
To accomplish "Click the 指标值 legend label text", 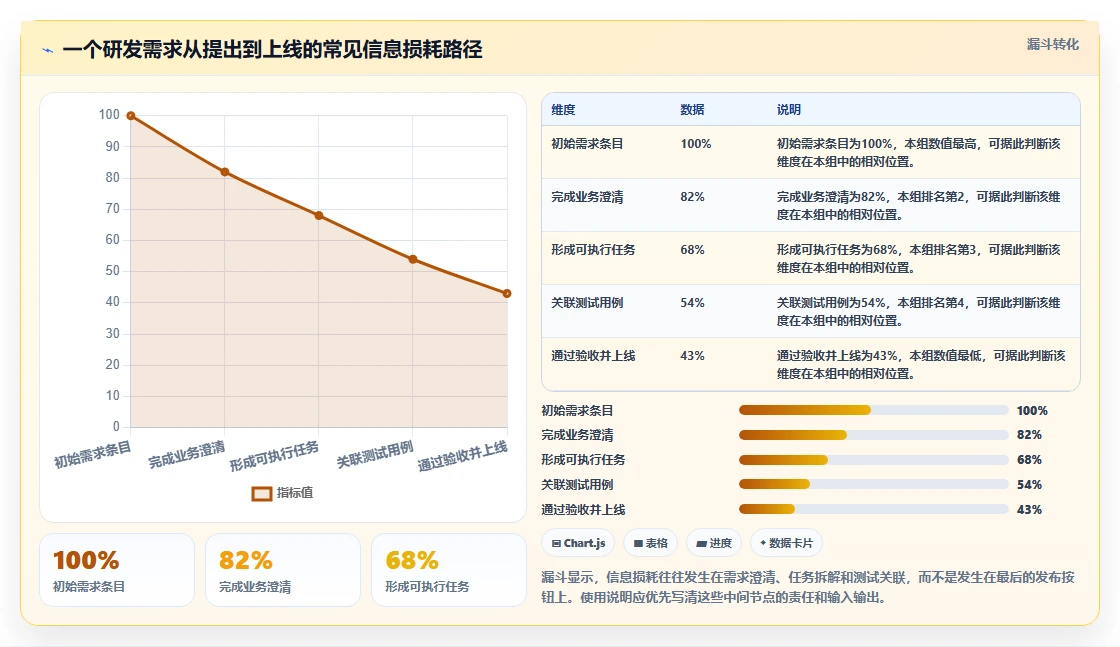I will pos(294,493).
